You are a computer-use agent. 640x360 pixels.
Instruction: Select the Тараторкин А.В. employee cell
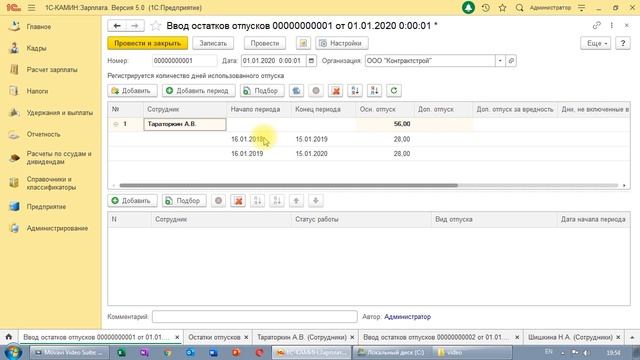pyautogui.click(x=185, y=124)
